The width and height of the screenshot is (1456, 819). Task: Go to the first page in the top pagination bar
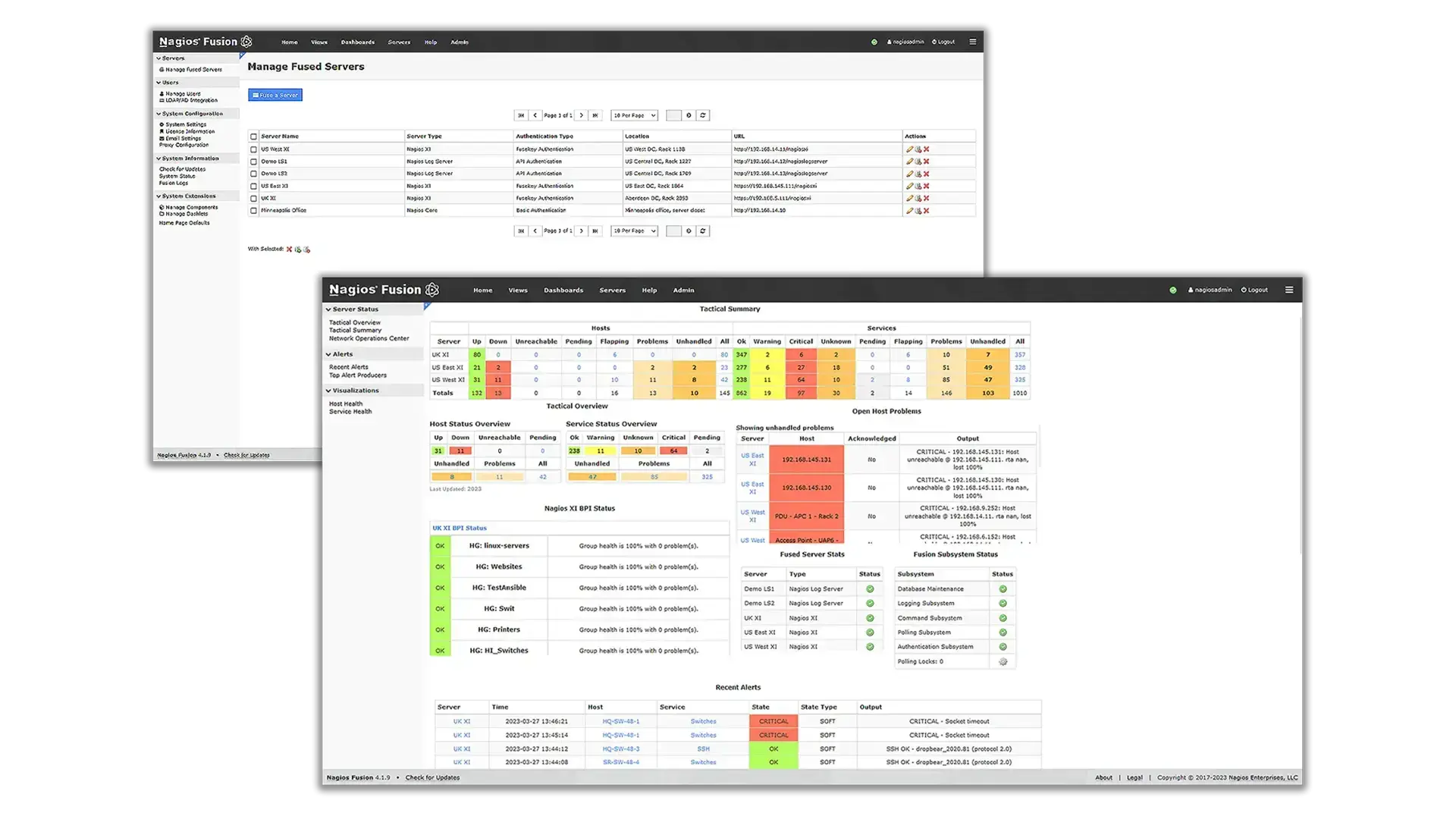[x=521, y=115]
